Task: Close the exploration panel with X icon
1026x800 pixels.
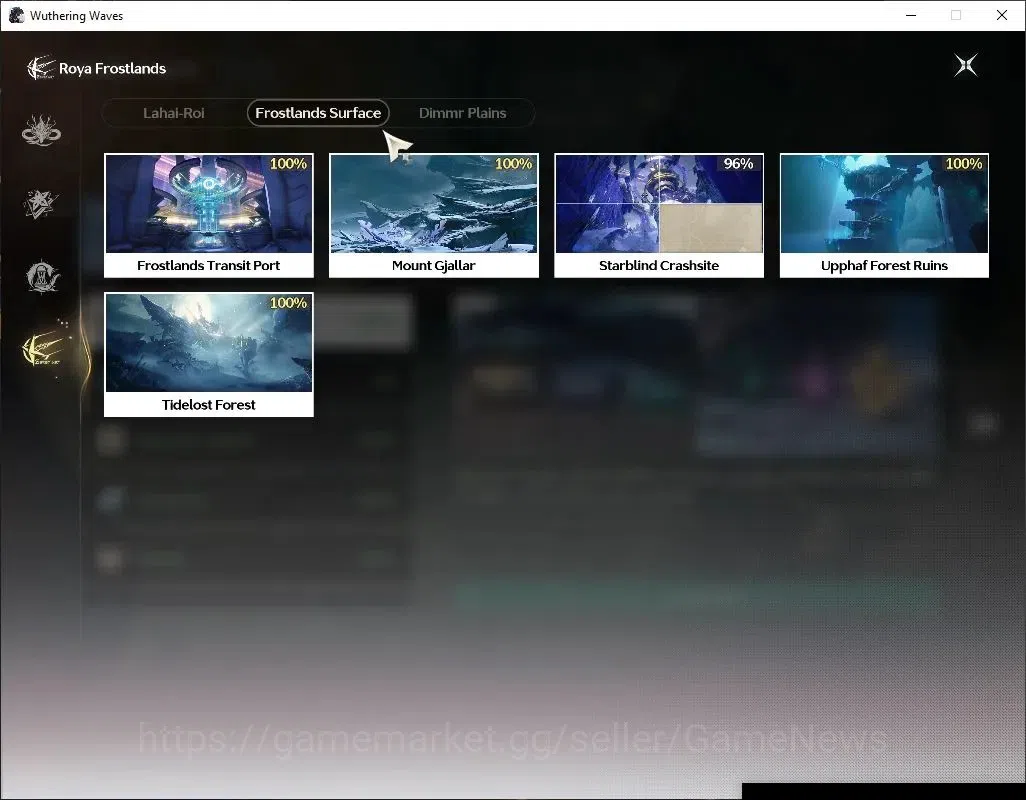Action: pyautogui.click(x=966, y=65)
